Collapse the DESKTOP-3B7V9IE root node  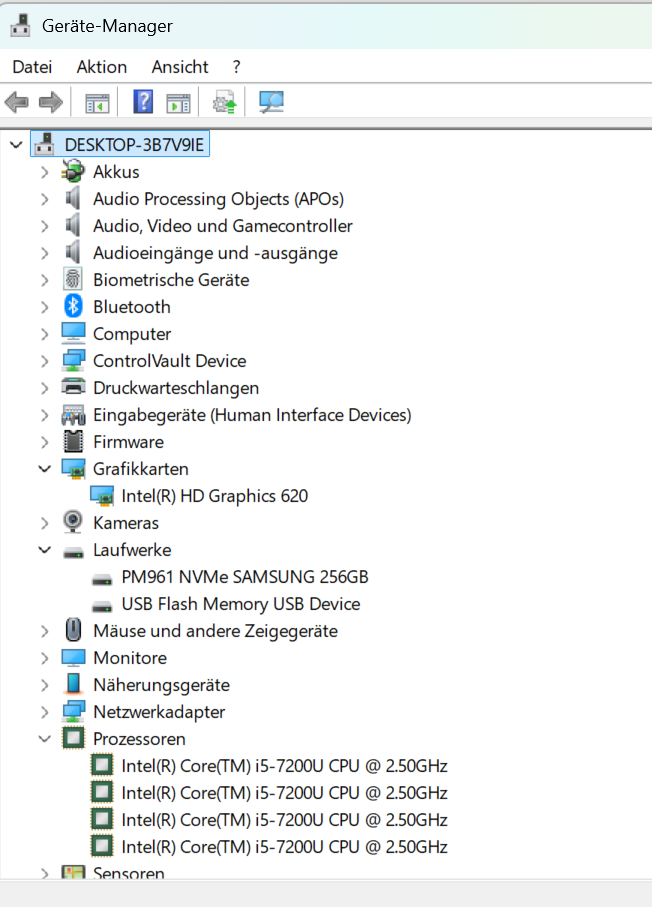pyautogui.click(x=16, y=145)
